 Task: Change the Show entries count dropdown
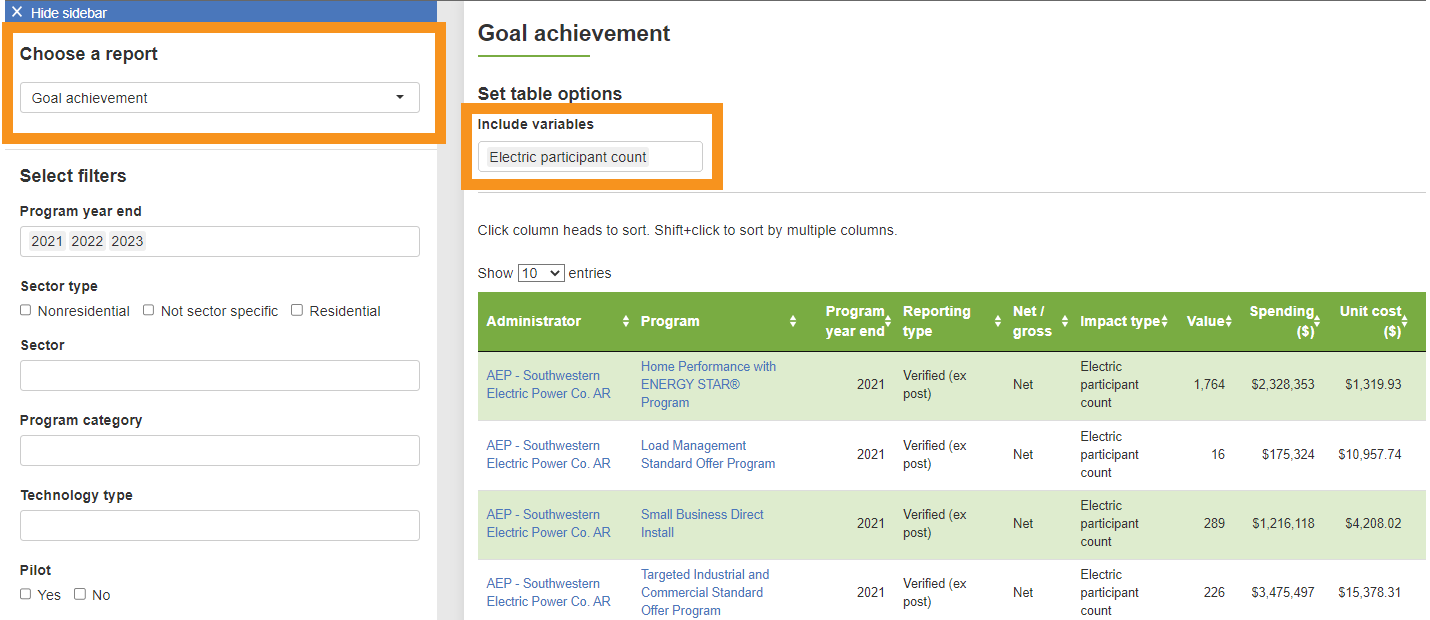540,272
